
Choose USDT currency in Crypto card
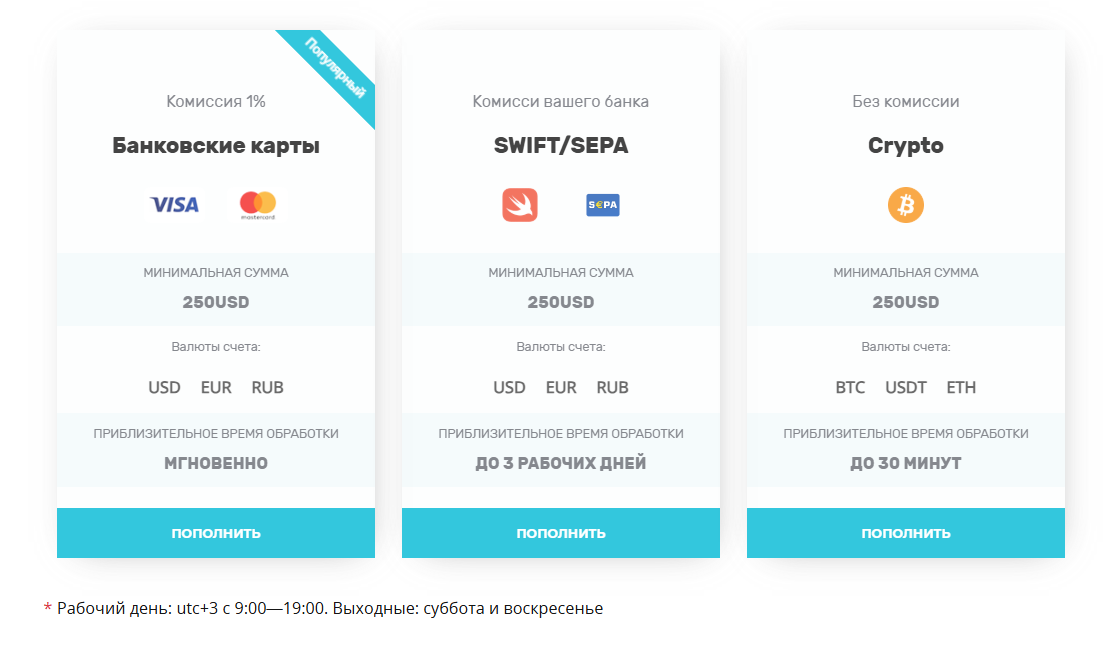(x=906, y=387)
